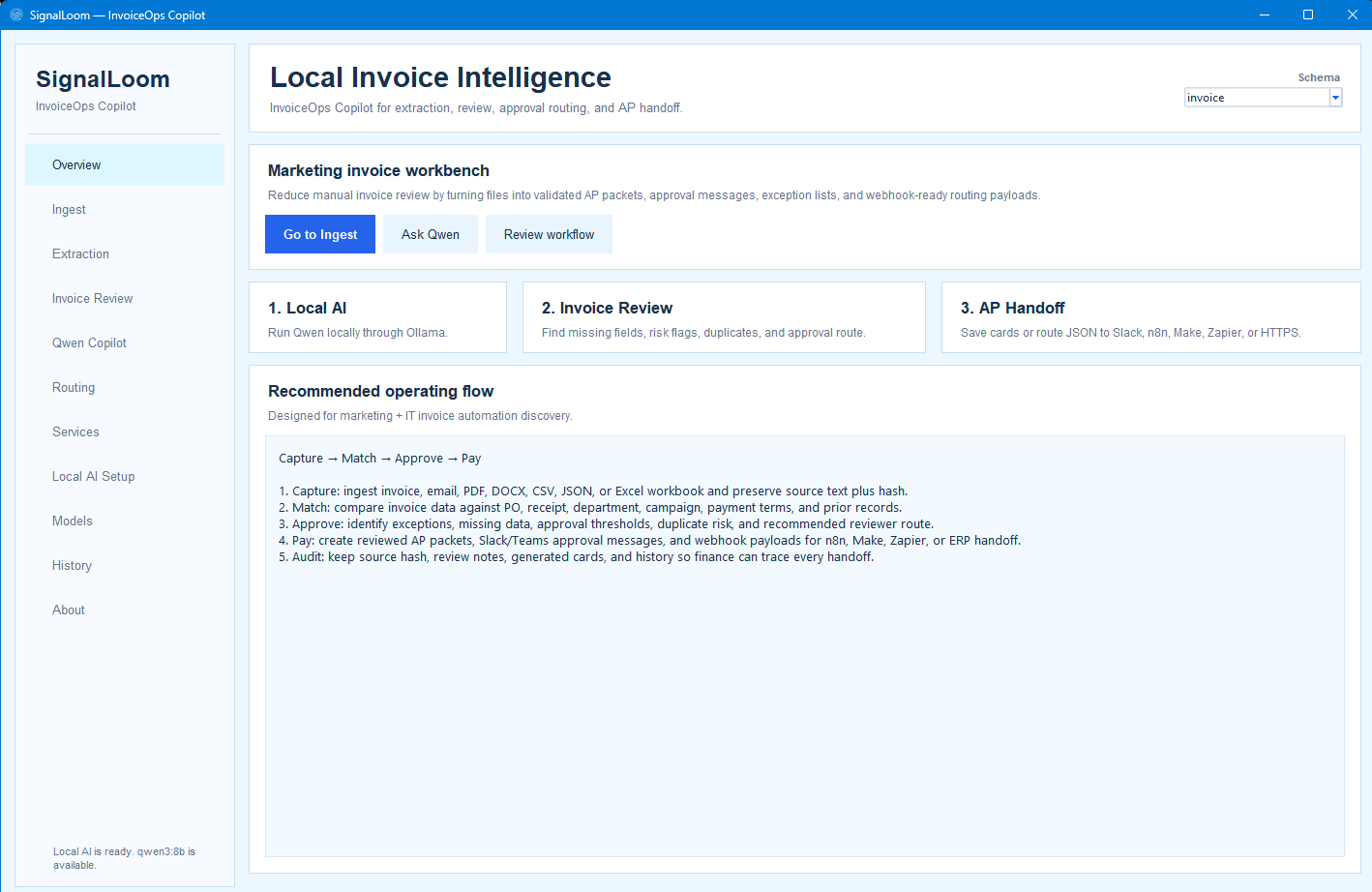The image size is (1372, 892).
Task: Minimize the SignalLoom window
Action: (1264, 15)
